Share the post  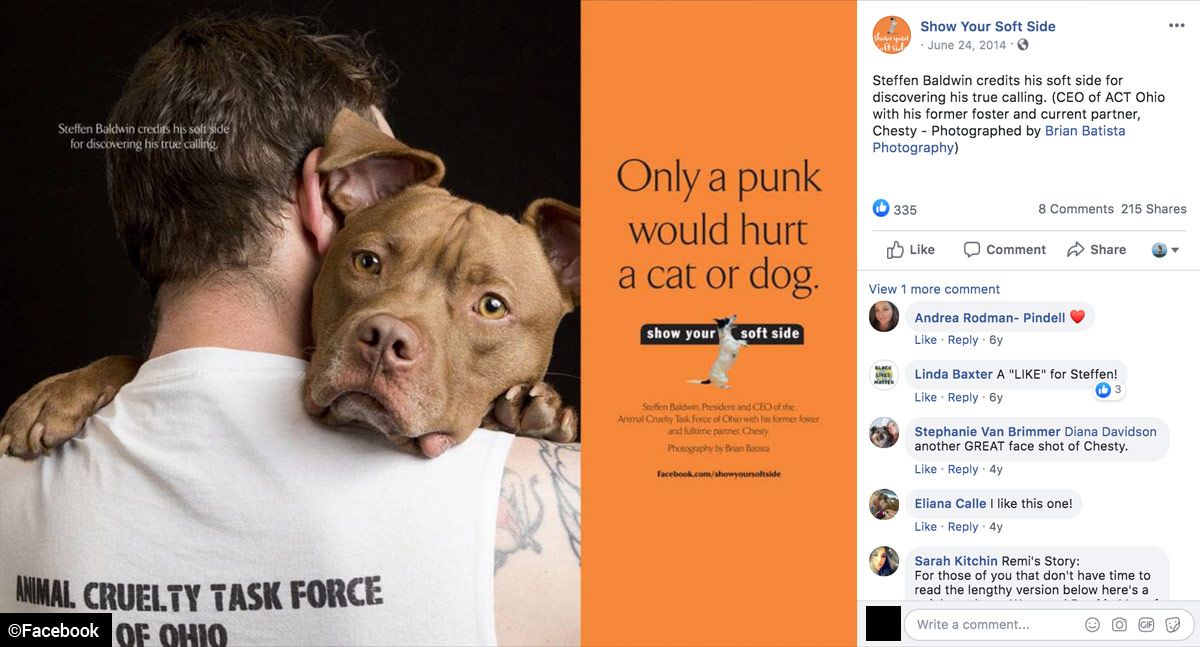(1096, 249)
